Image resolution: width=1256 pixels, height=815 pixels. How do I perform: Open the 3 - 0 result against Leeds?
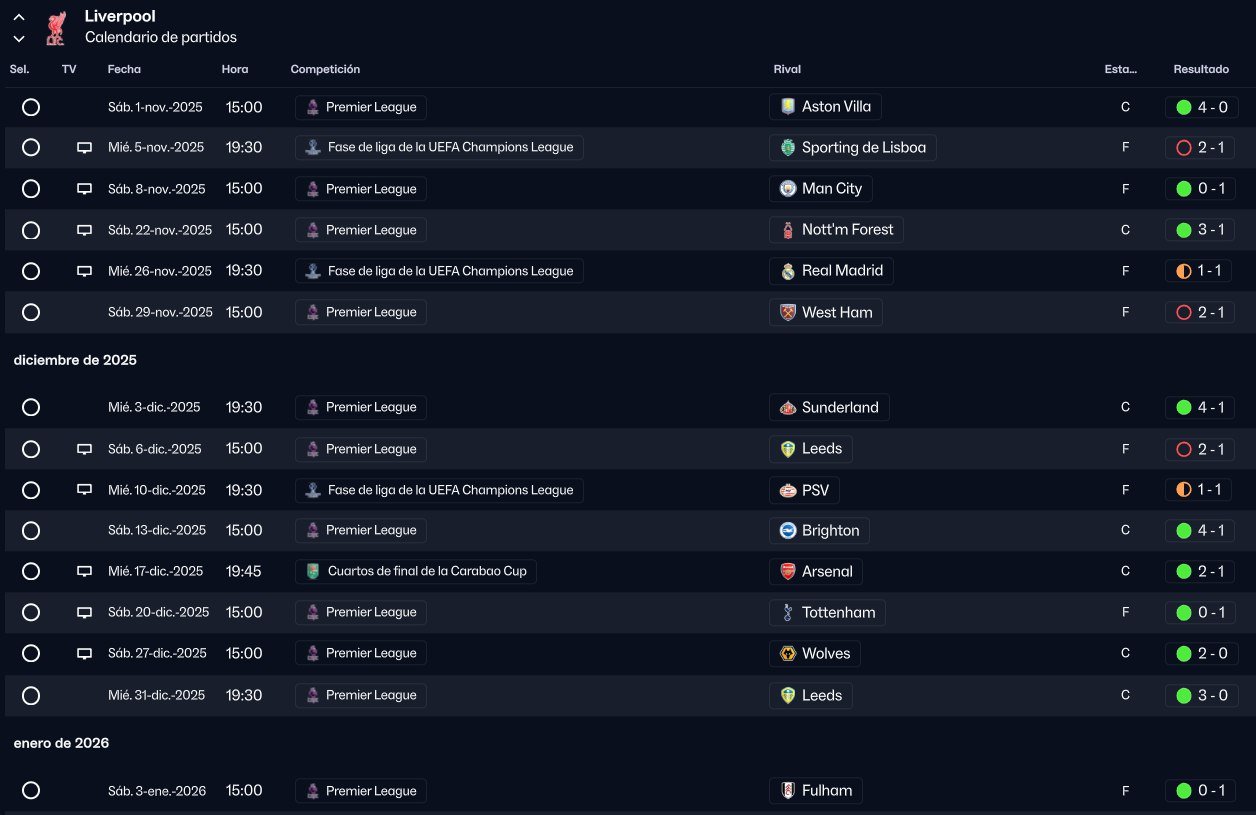[1200, 695]
